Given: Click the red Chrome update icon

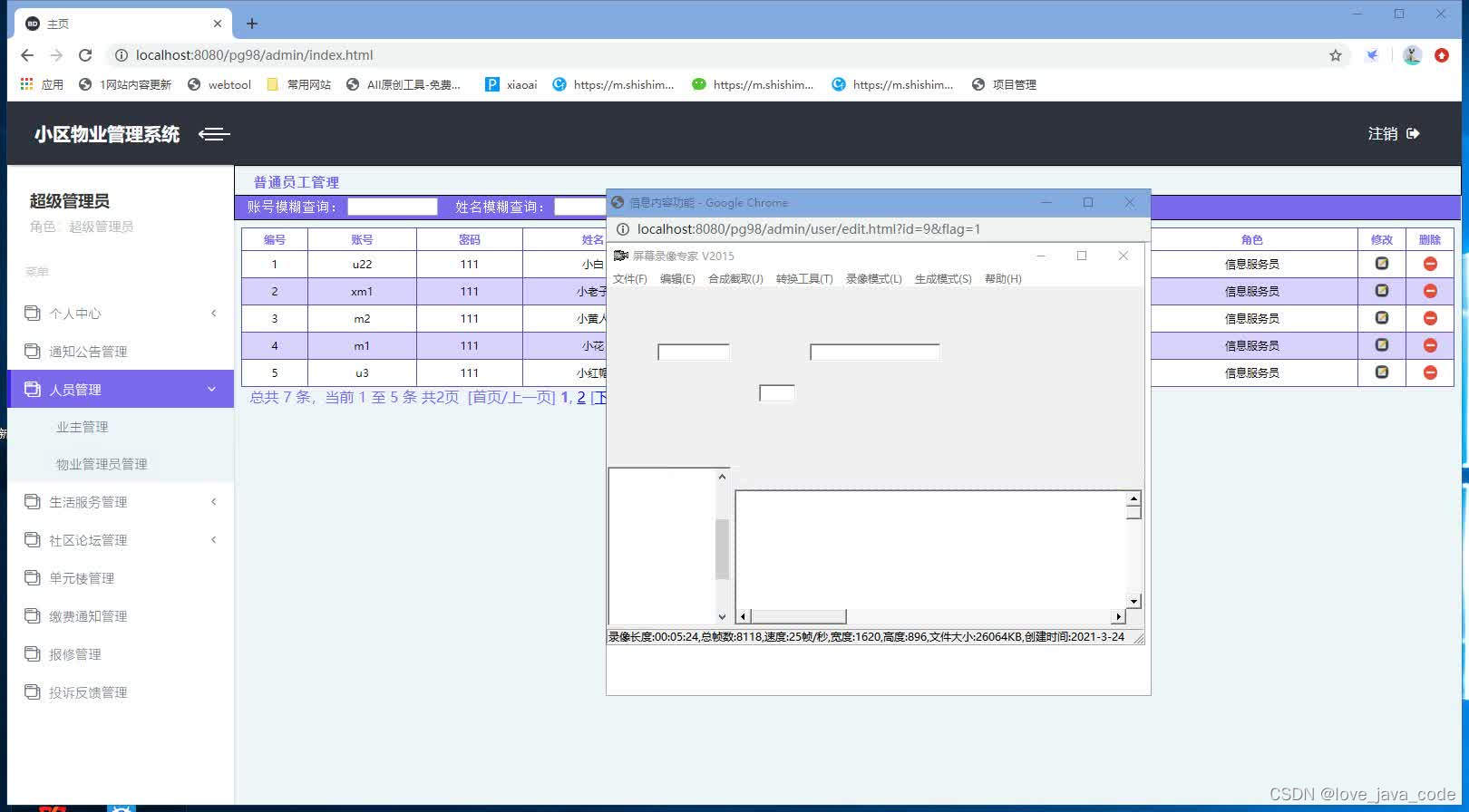Looking at the screenshot, I should (x=1442, y=55).
